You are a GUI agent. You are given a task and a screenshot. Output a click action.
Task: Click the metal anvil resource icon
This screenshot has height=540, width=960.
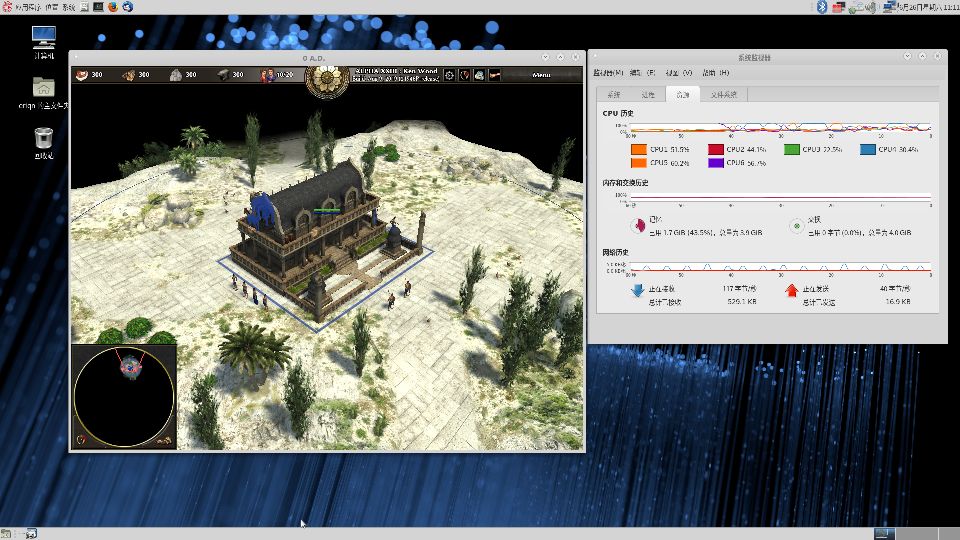coord(223,75)
